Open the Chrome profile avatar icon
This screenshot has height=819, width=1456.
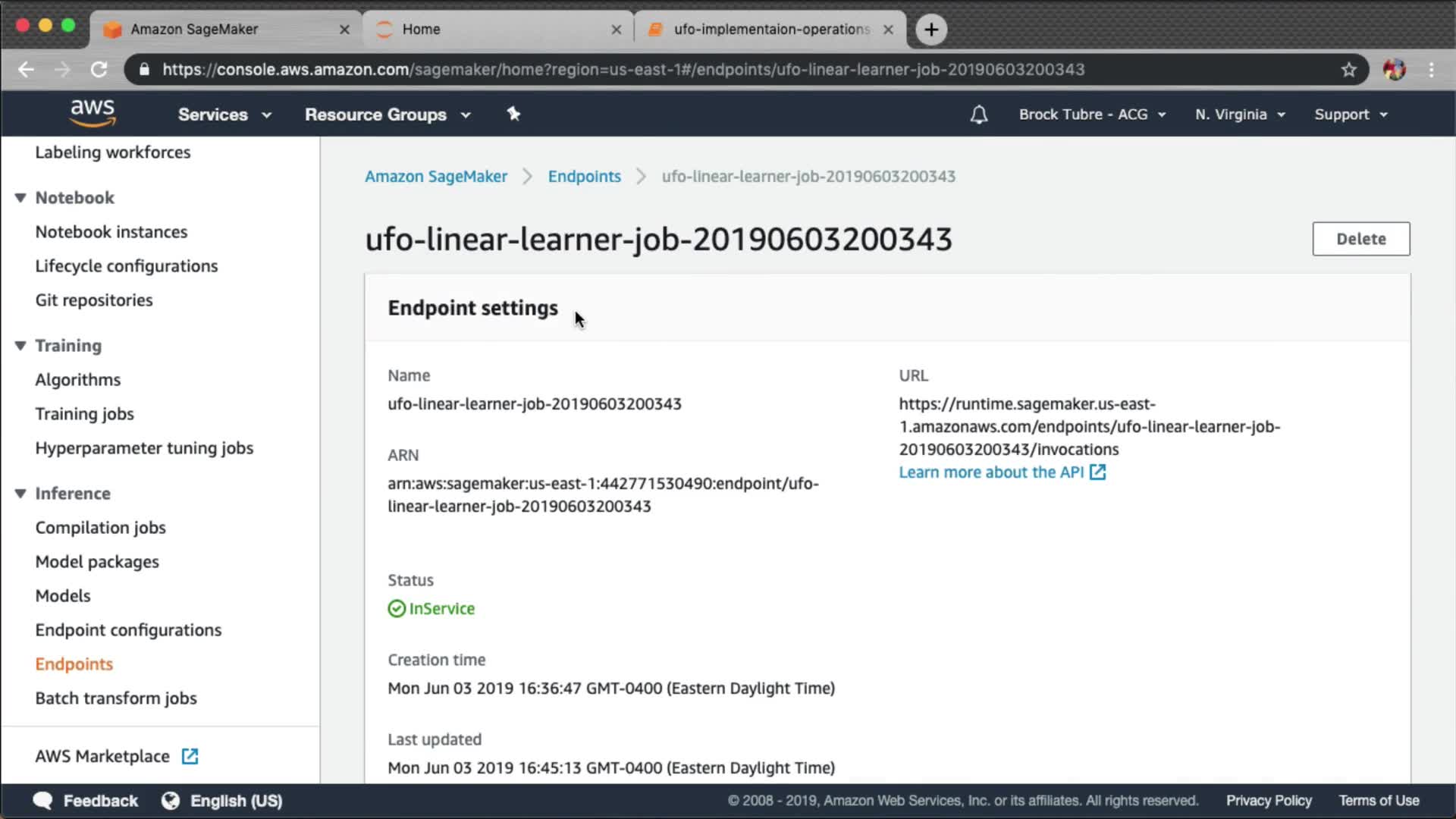coord(1394,70)
